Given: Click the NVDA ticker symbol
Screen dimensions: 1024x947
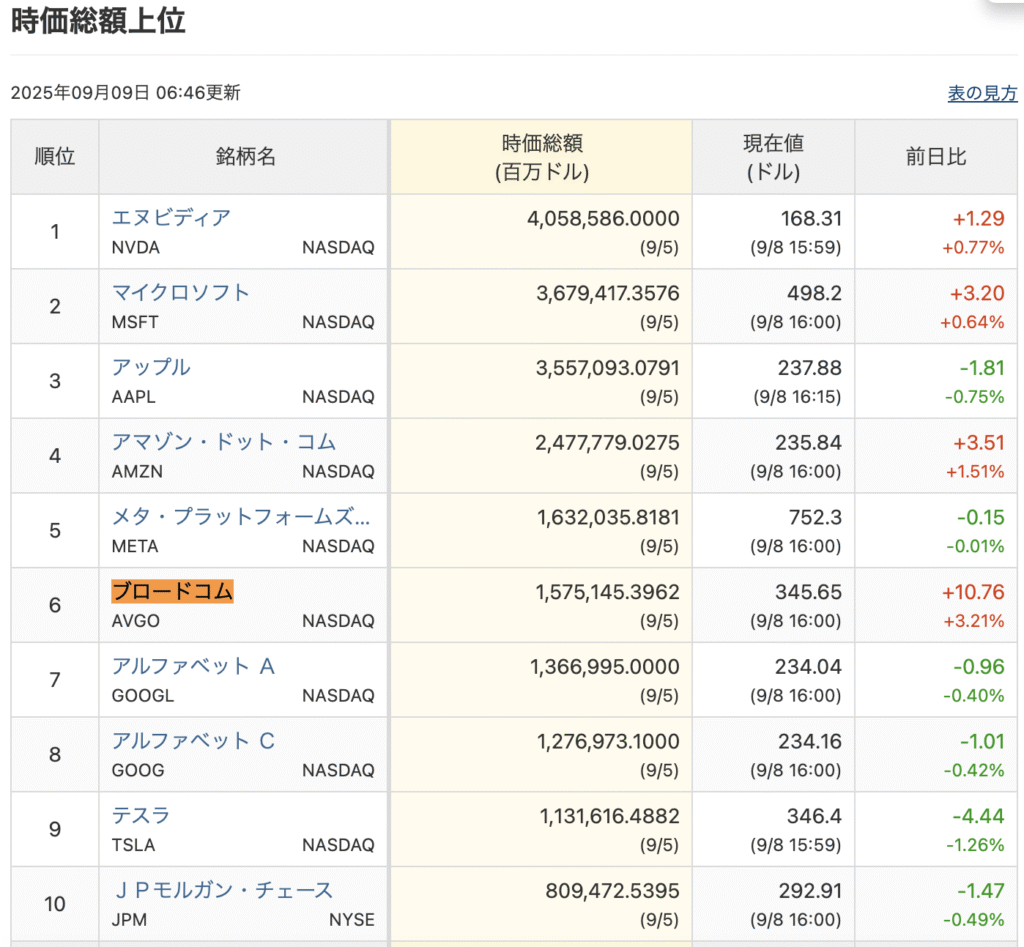Looking at the screenshot, I should coord(136,248).
